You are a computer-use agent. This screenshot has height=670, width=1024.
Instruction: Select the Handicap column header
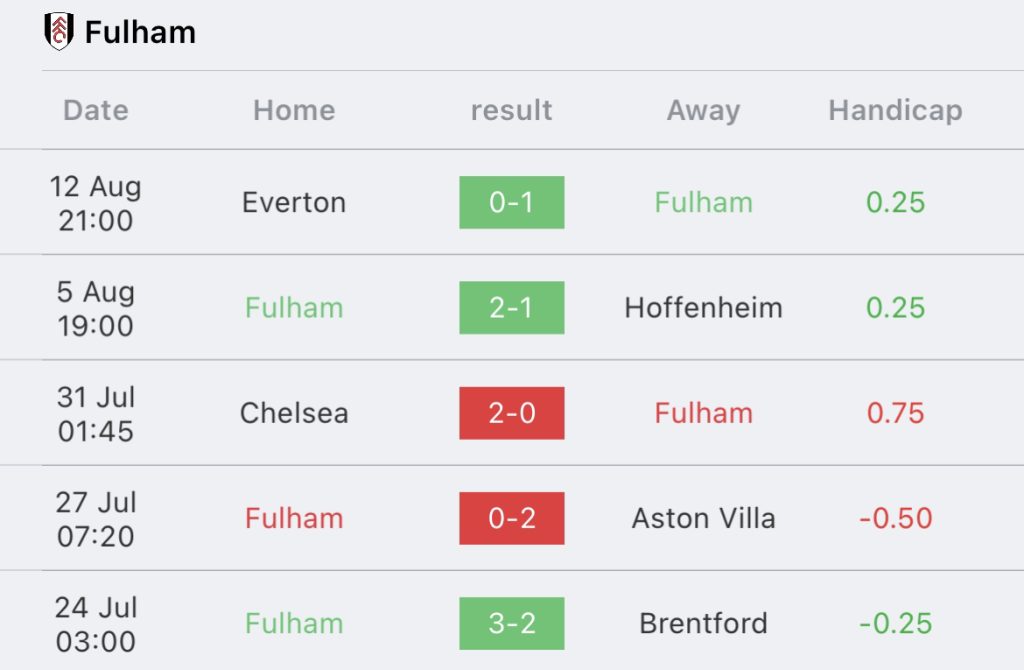tap(895, 110)
